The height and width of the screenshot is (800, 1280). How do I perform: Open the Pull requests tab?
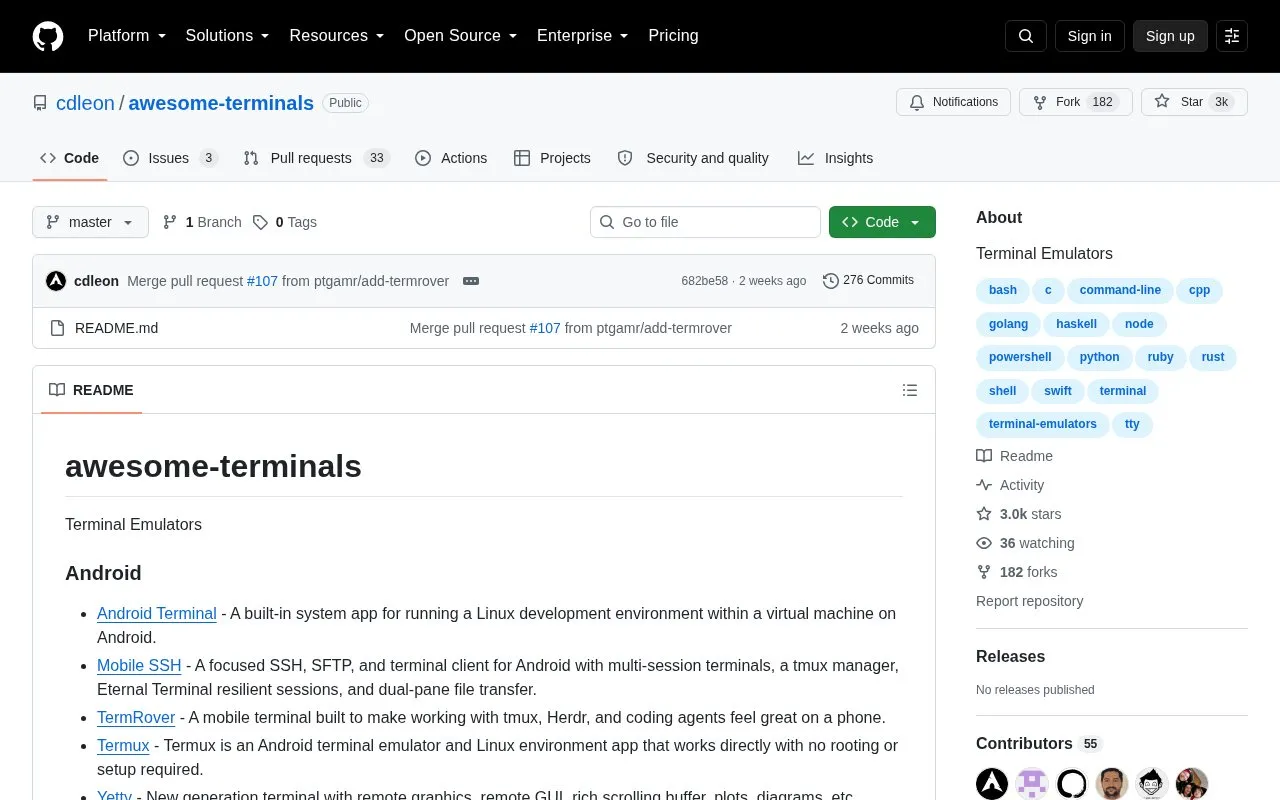[x=316, y=158]
